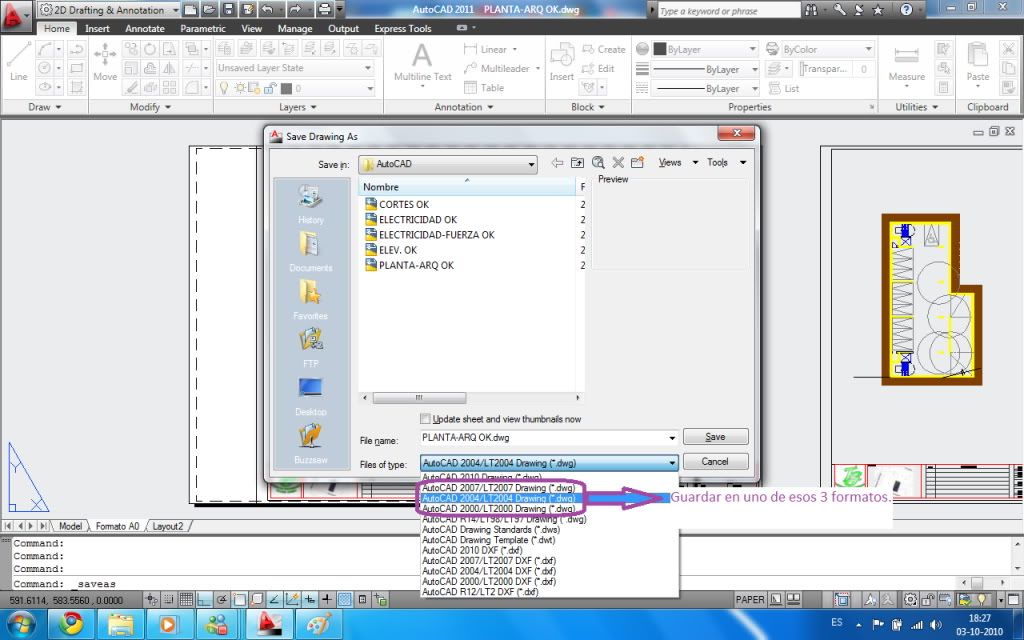Select AutoCAD 2000/LT2000 Drawing (*.dwg) option
This screenshot has width=1024, height=640.
498,509
